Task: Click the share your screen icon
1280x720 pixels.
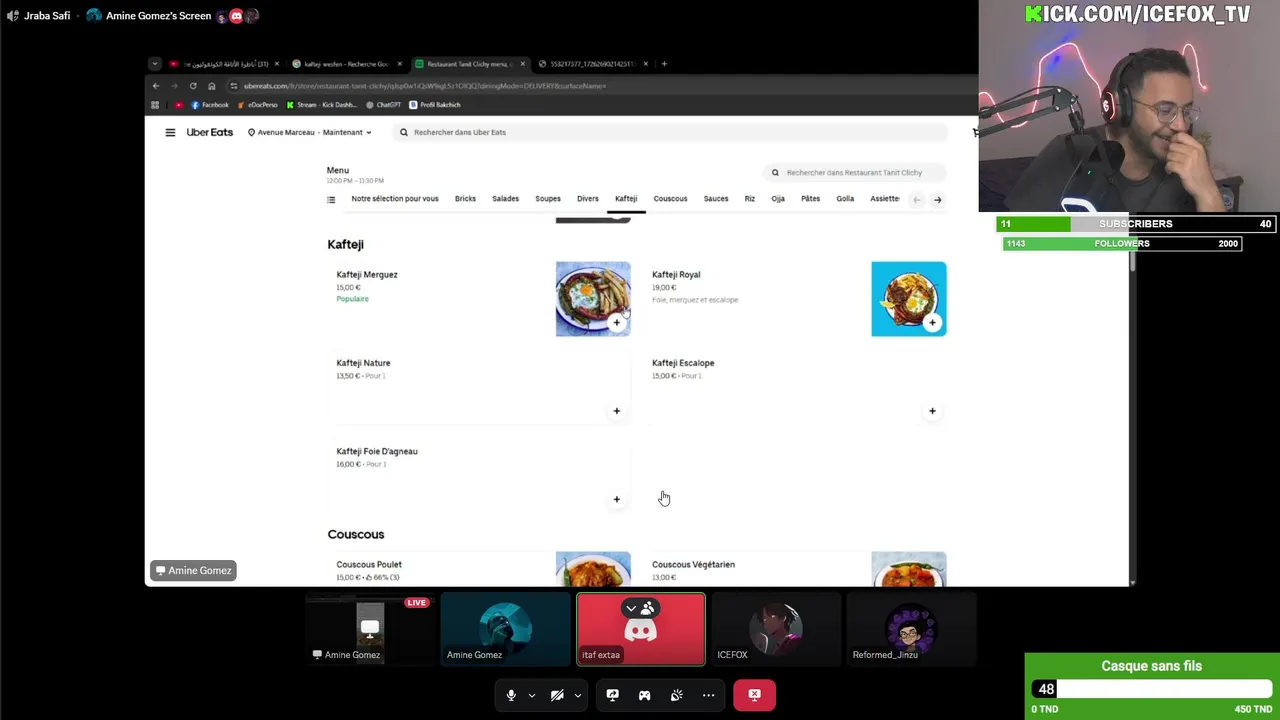Action: (x=612, y=695)
